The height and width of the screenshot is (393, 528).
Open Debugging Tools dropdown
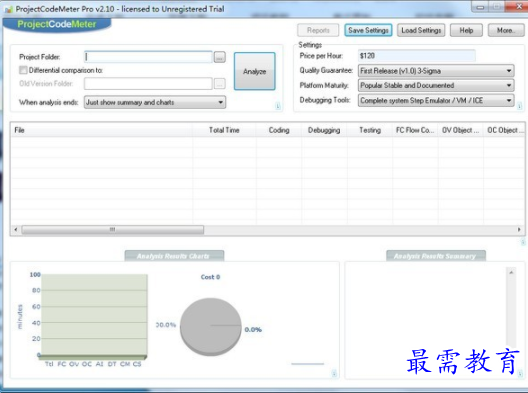(x=436, y=100)
